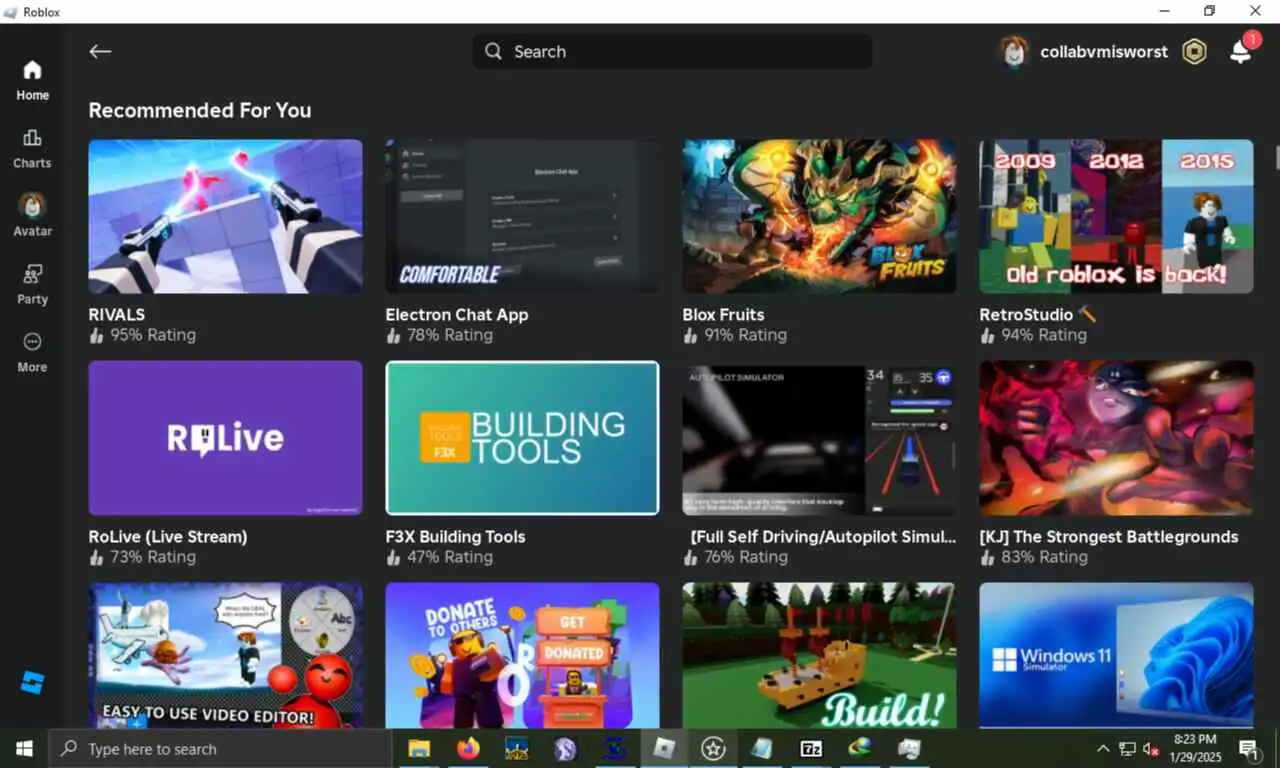The height and width of the screenshot is (768, 1280).
Task: Open the notifications bell
Action: (x=1241, y=52)
